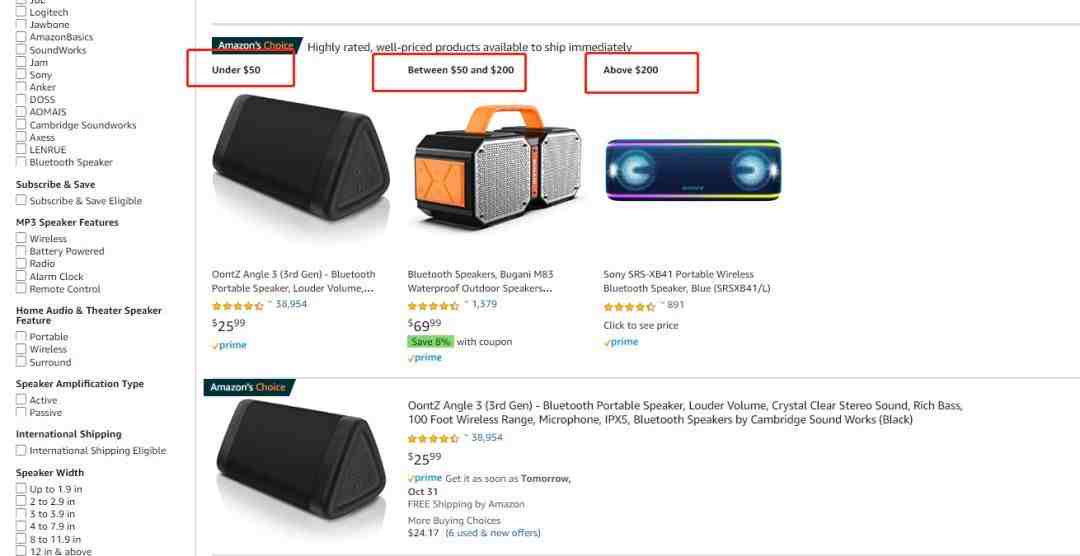The height and width of the screenshot is (556, 1080).
Task: Click to see price for Sony speaker
Action: point(641,325)
